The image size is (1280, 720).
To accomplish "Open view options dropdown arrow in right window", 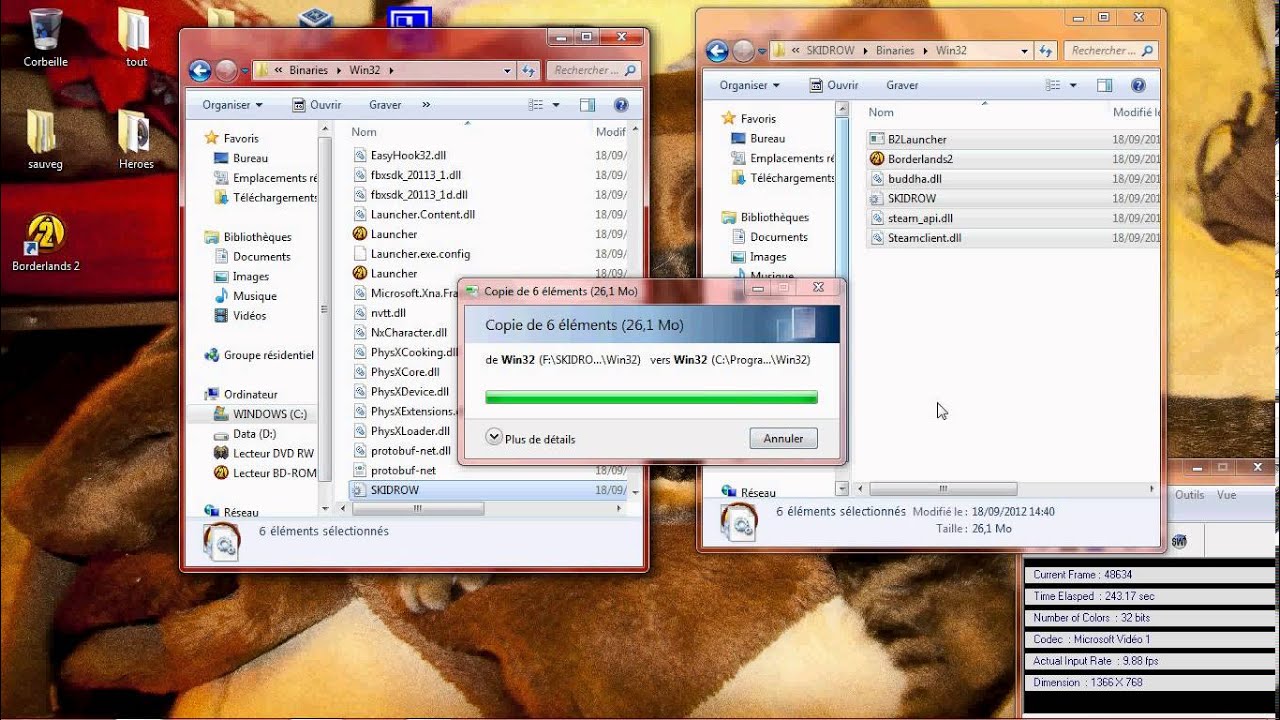I will [x=1073, y=85].
